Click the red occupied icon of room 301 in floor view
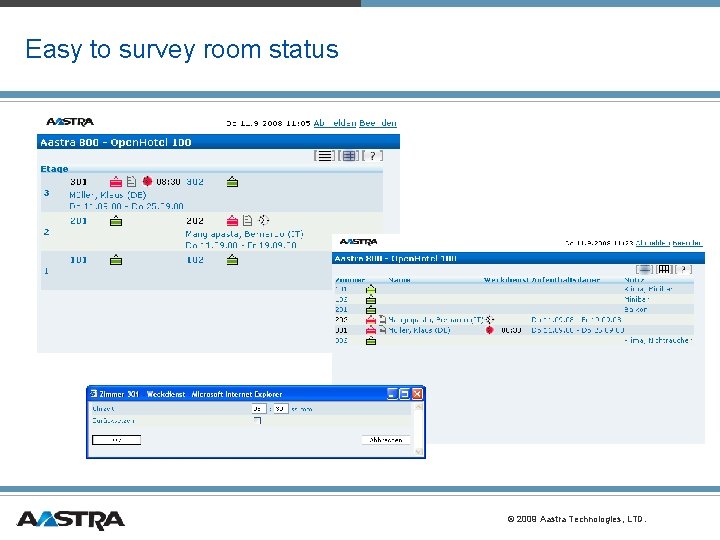 pos(116,182)
